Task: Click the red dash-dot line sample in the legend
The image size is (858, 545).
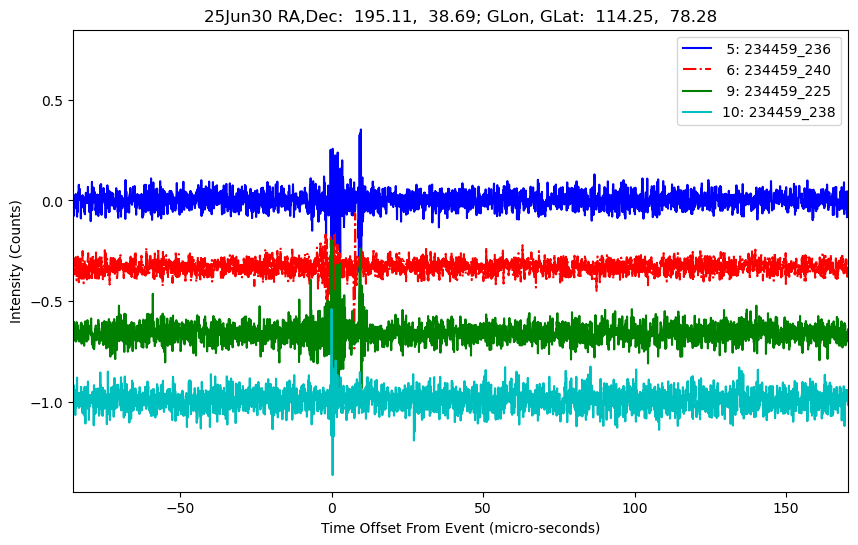Action: point(697,69)
